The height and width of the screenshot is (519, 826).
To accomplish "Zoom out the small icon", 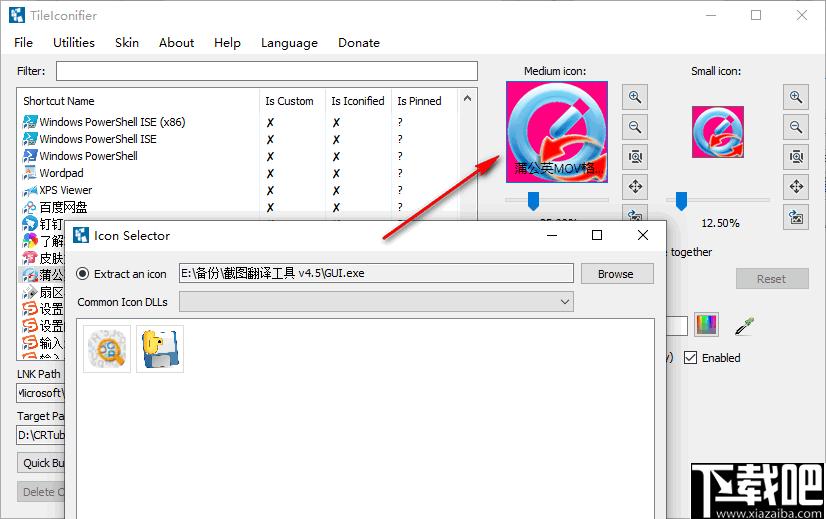I will click(795, 127).
